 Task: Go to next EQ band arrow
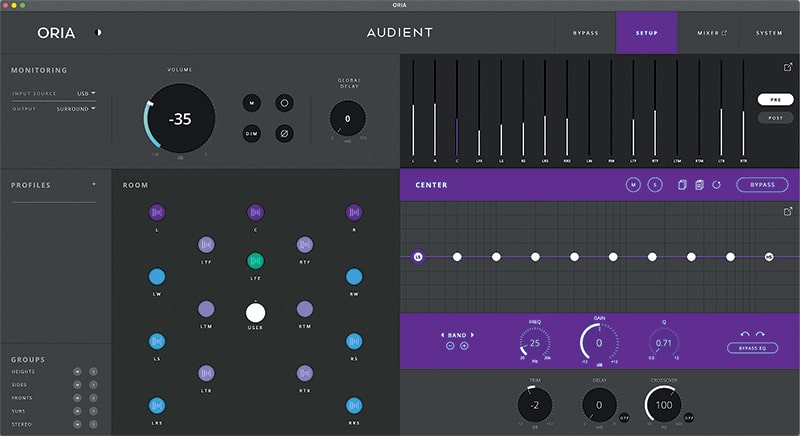pos(472,335)
